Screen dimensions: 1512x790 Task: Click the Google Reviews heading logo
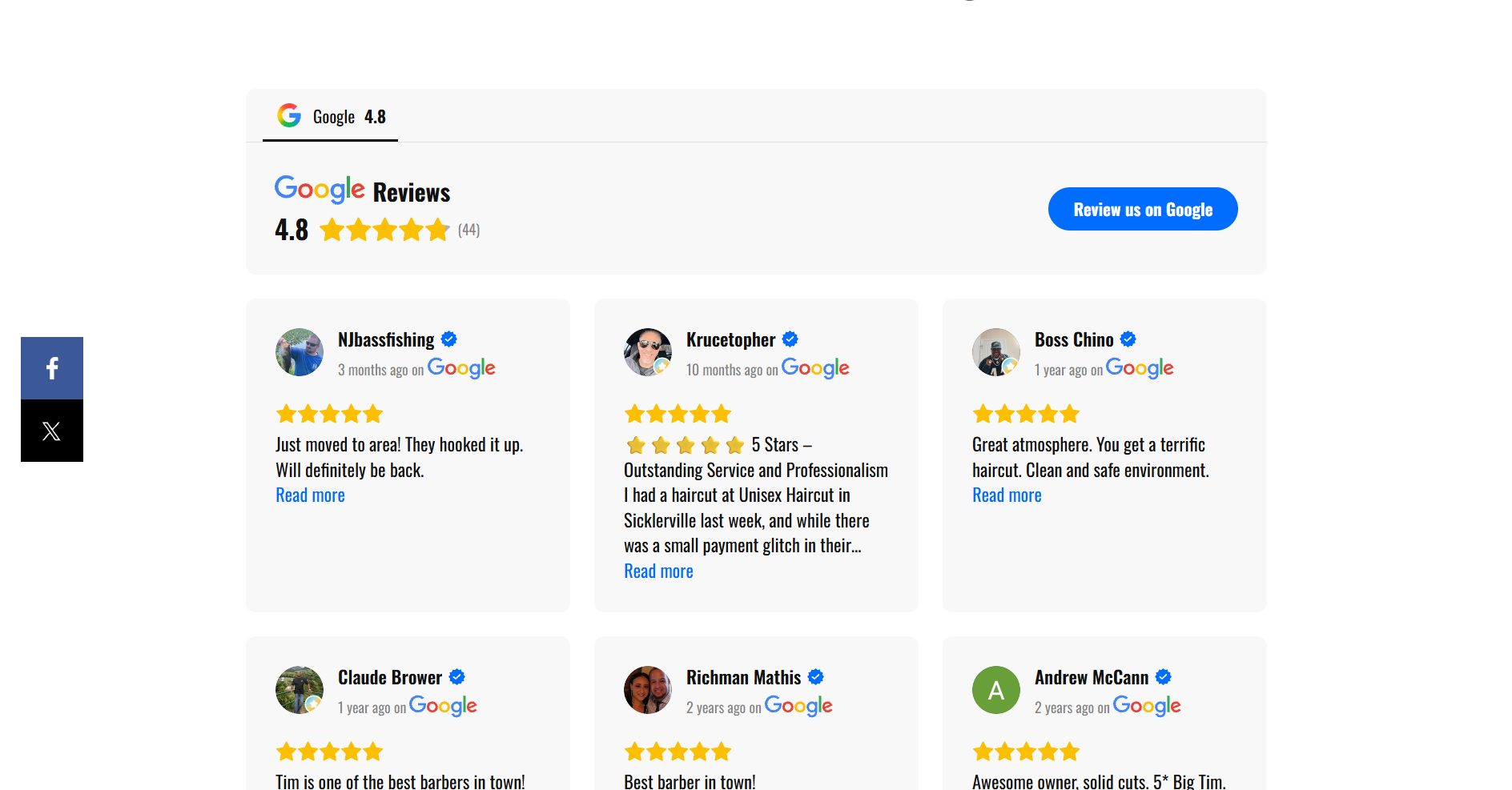[320, 190]
